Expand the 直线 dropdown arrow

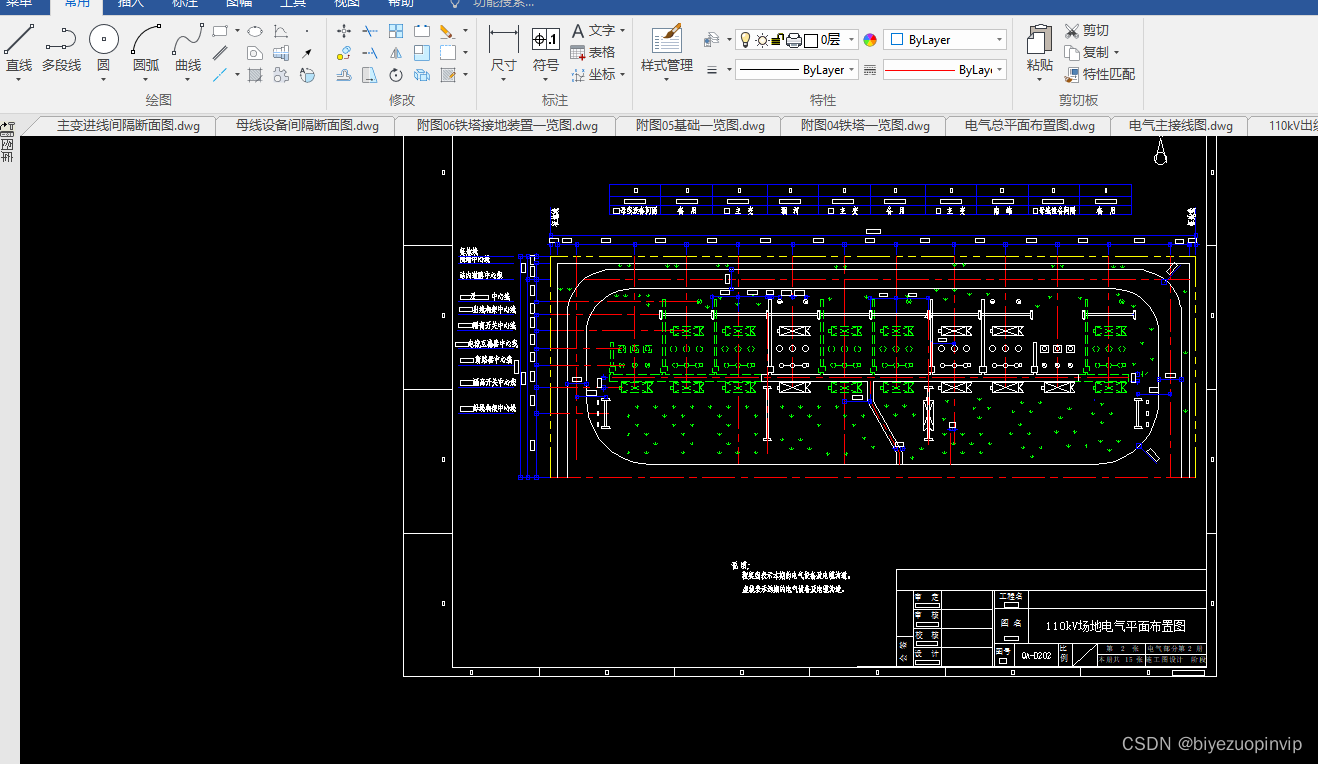tap(19, 81)
